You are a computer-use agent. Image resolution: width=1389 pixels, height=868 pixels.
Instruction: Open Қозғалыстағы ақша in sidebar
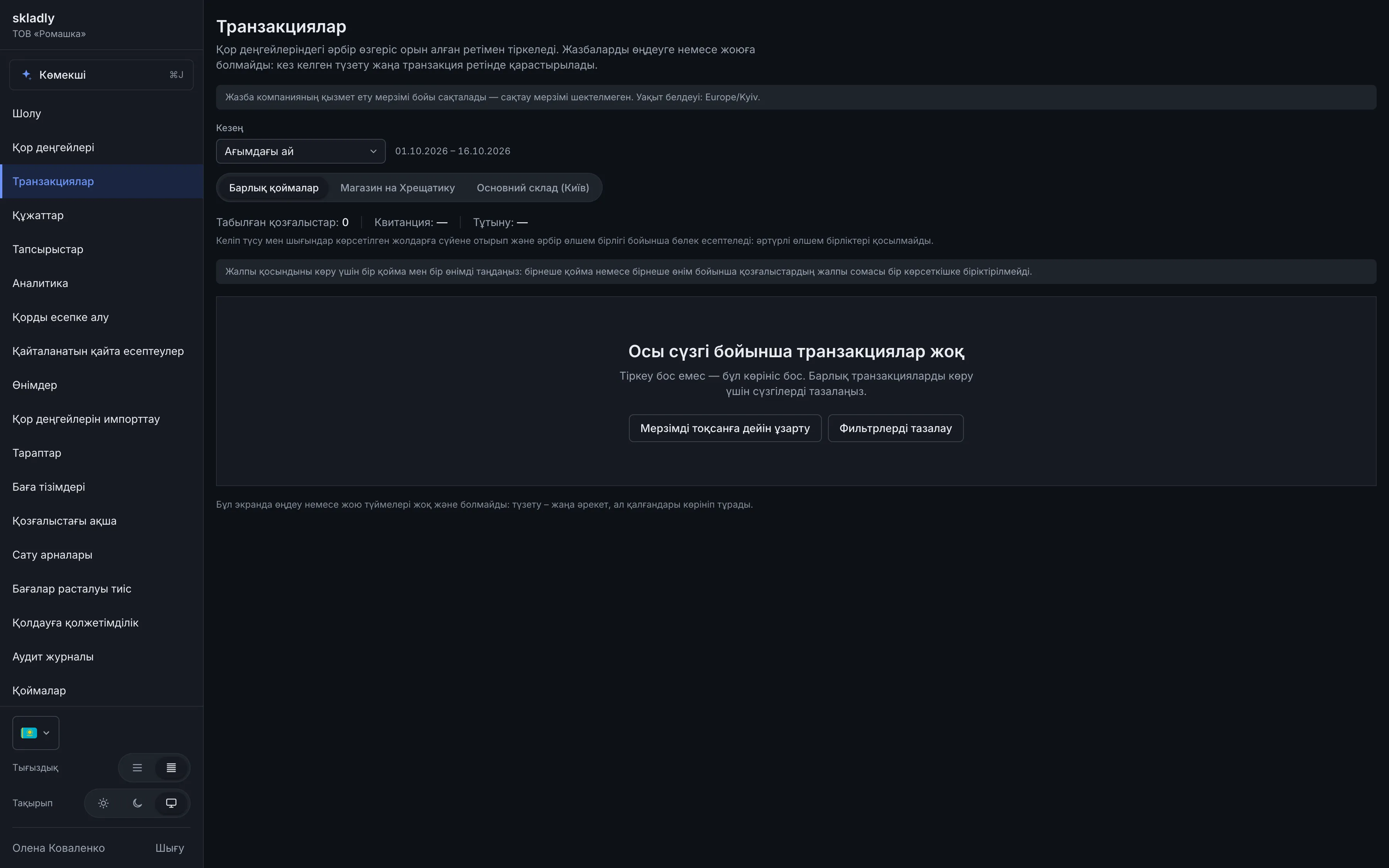101,521
